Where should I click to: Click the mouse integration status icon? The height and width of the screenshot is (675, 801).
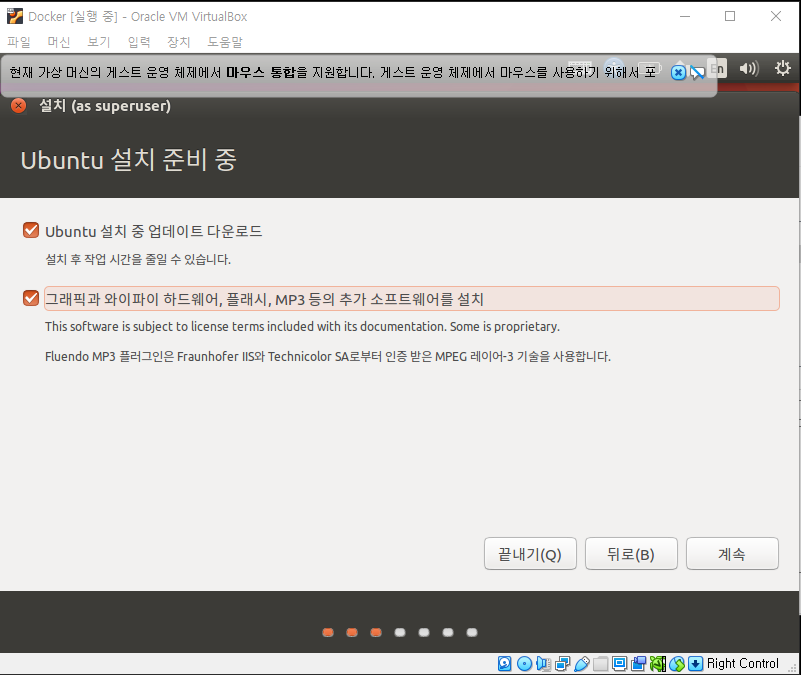point(677,663)
